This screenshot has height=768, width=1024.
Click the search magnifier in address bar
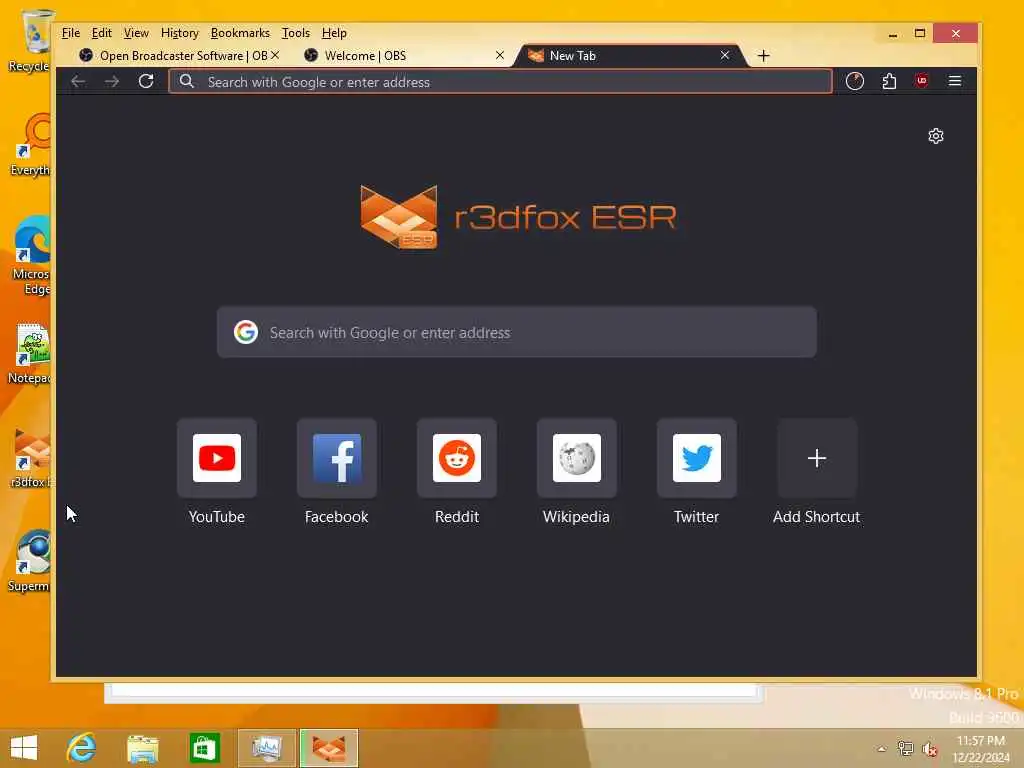point(187,82)
